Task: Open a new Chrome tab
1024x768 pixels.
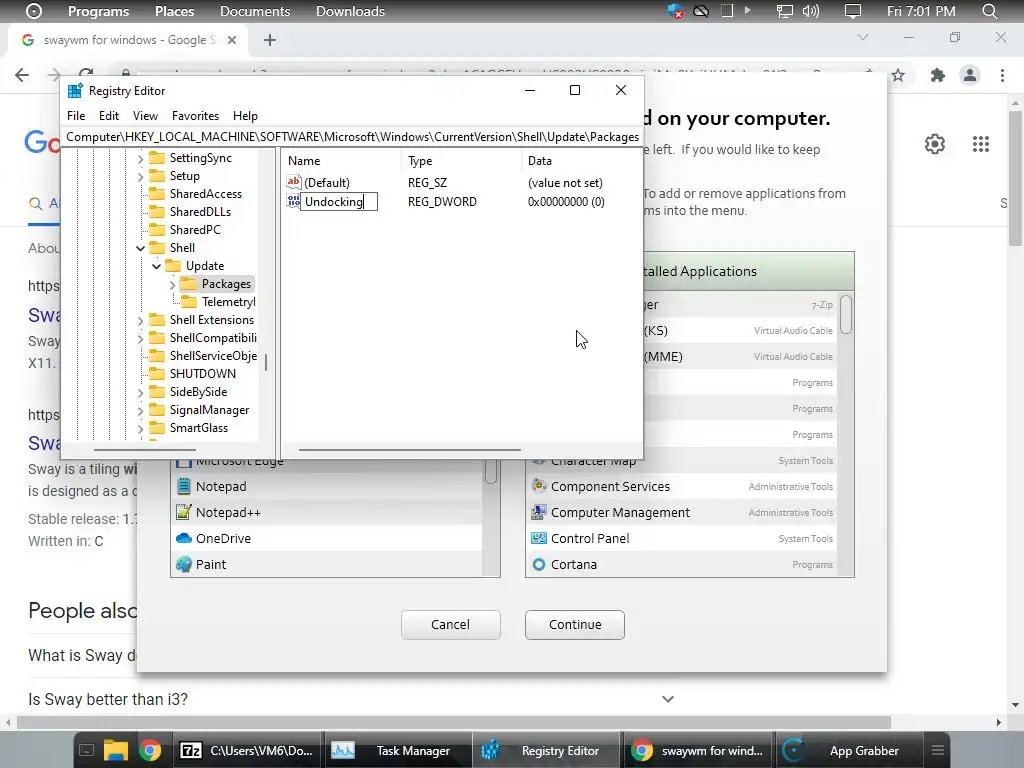Action: pos(270,40)
